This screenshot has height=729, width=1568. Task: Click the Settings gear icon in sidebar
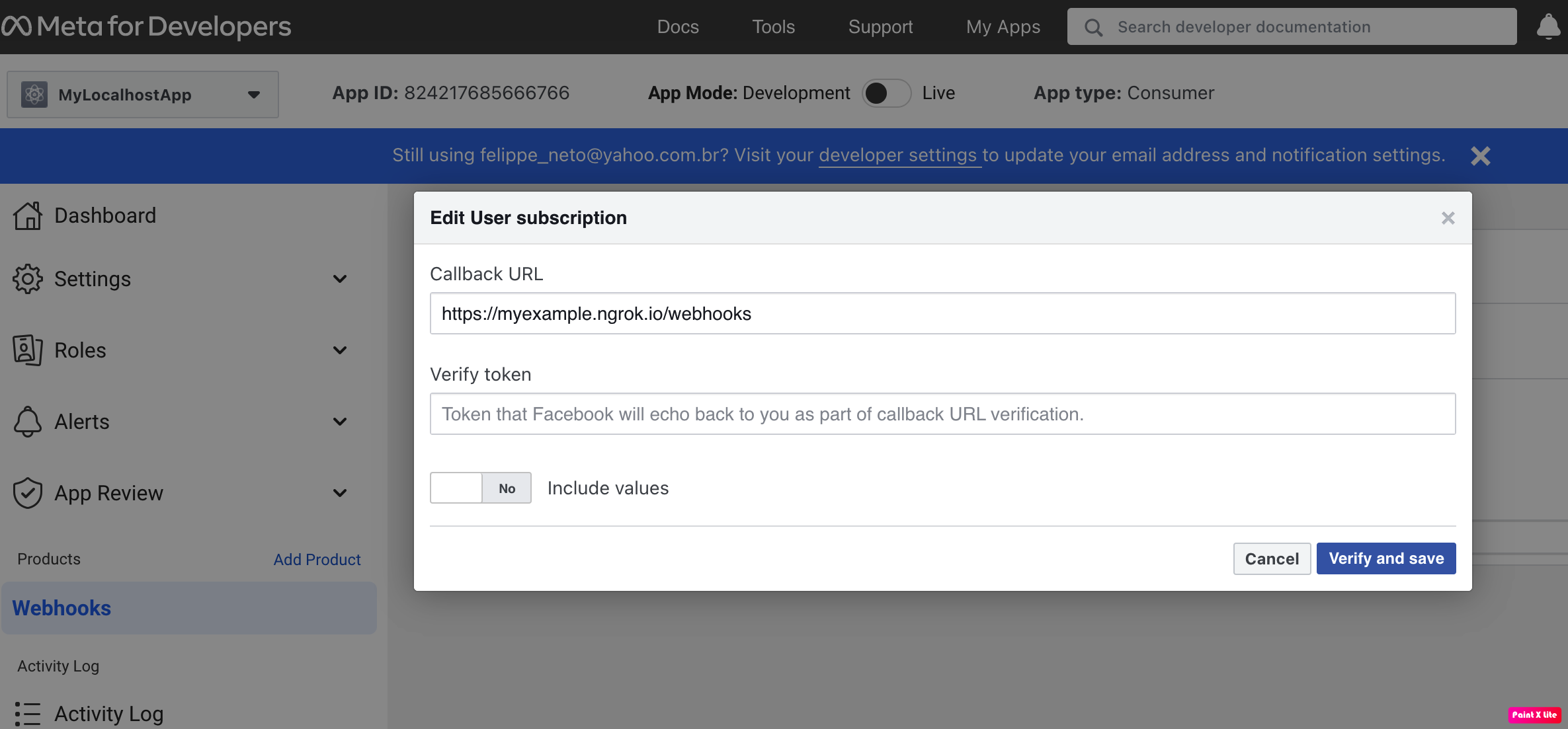click(27, 279)
